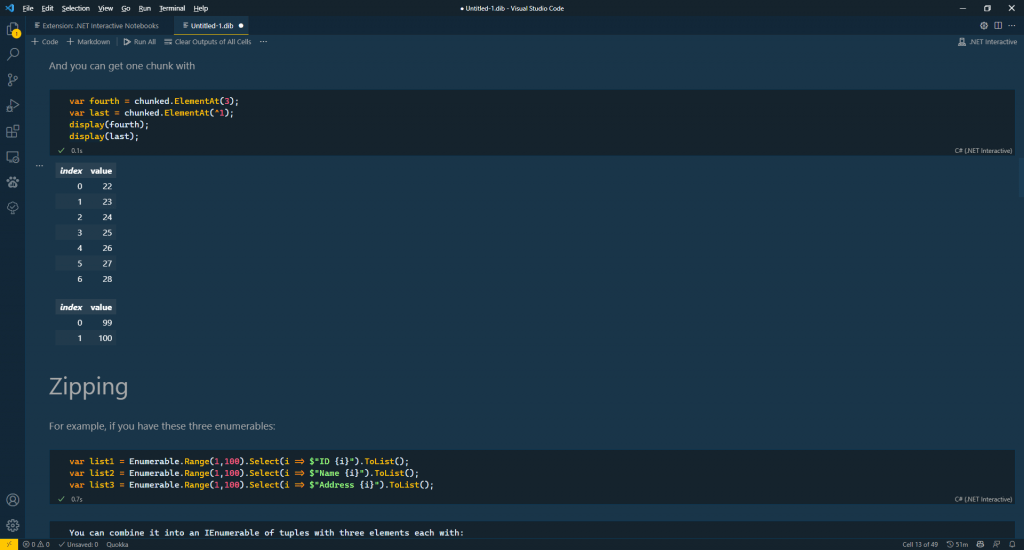Screen dimensions: 1024x550
Task: Click the Copilot-style icon in the status bar
Action: [x=980, y=544]
